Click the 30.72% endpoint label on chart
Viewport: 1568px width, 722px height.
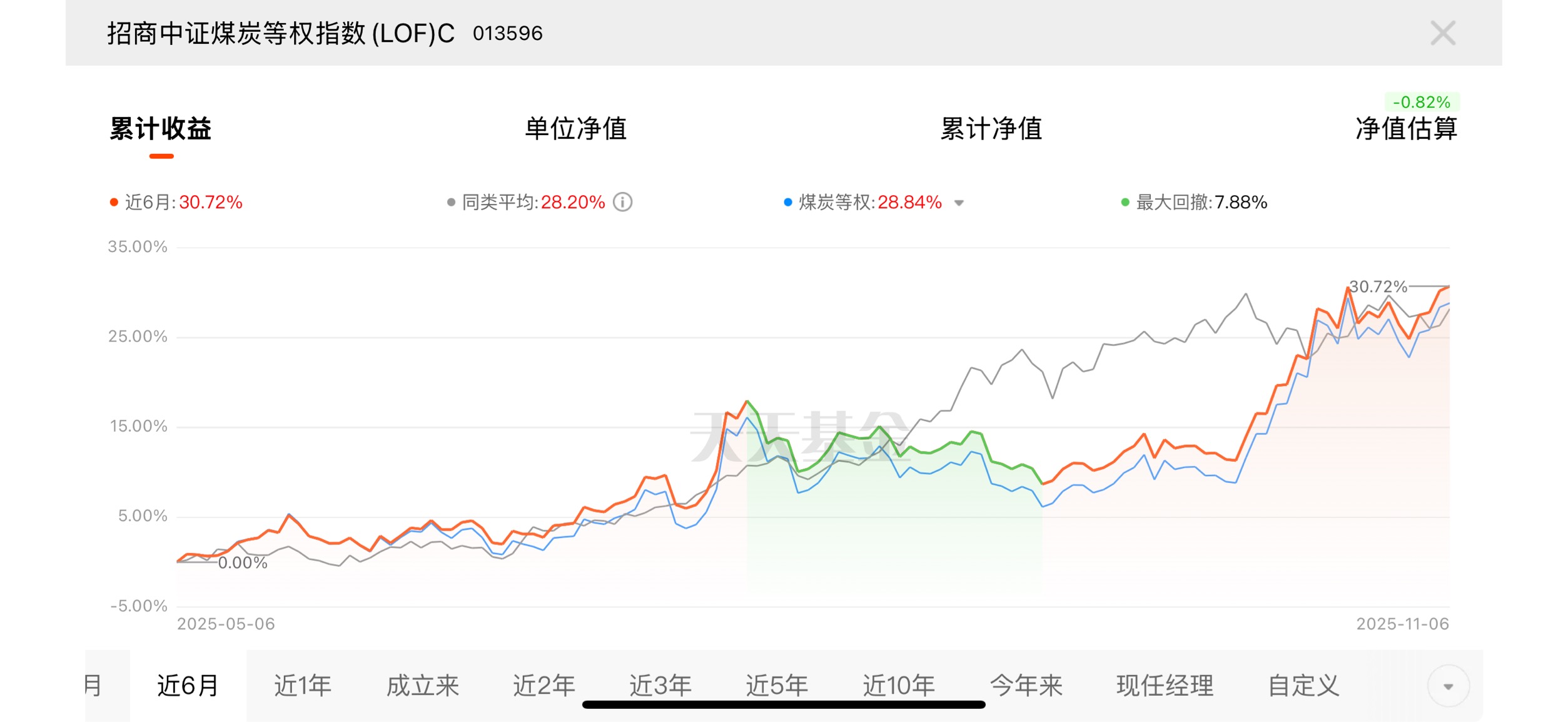[x=1378, y=287]
